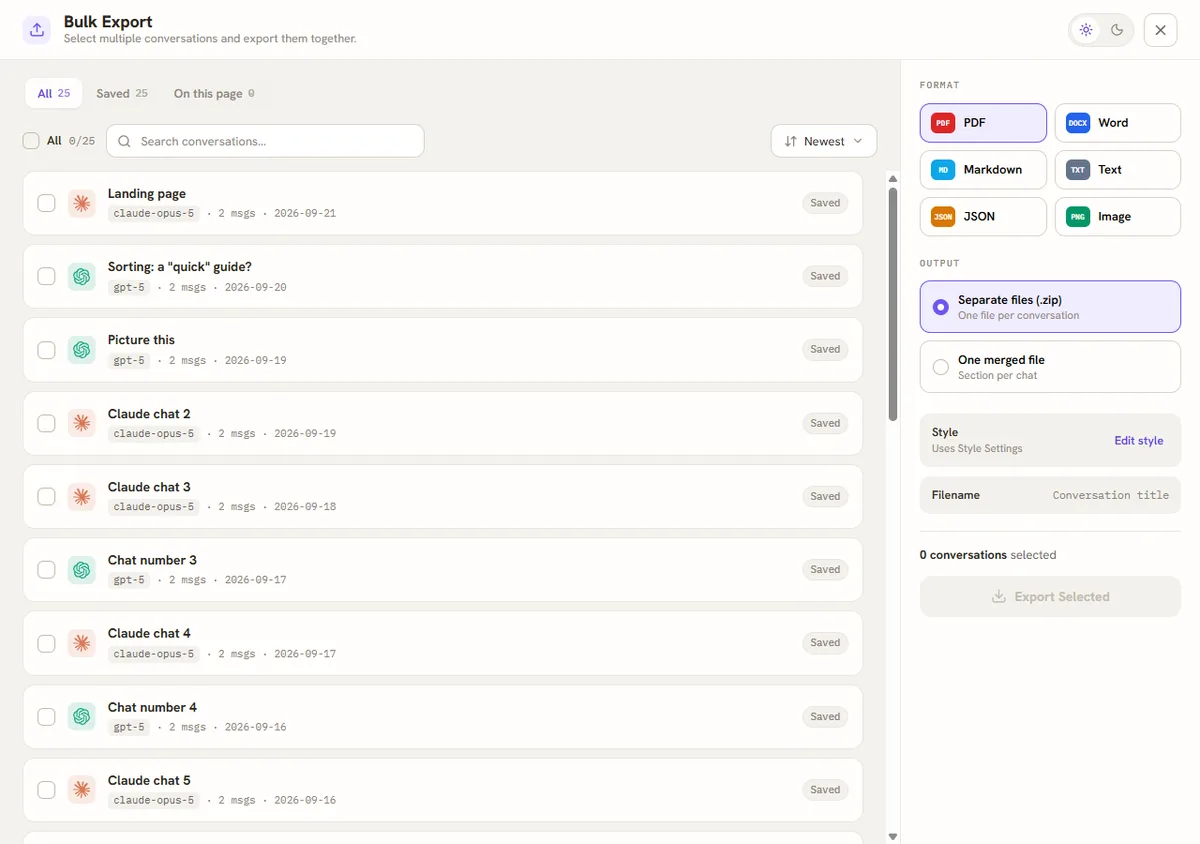Click Claude icon on Claude chat 3 row
1200x844 pixels.
tap(82, 496)
